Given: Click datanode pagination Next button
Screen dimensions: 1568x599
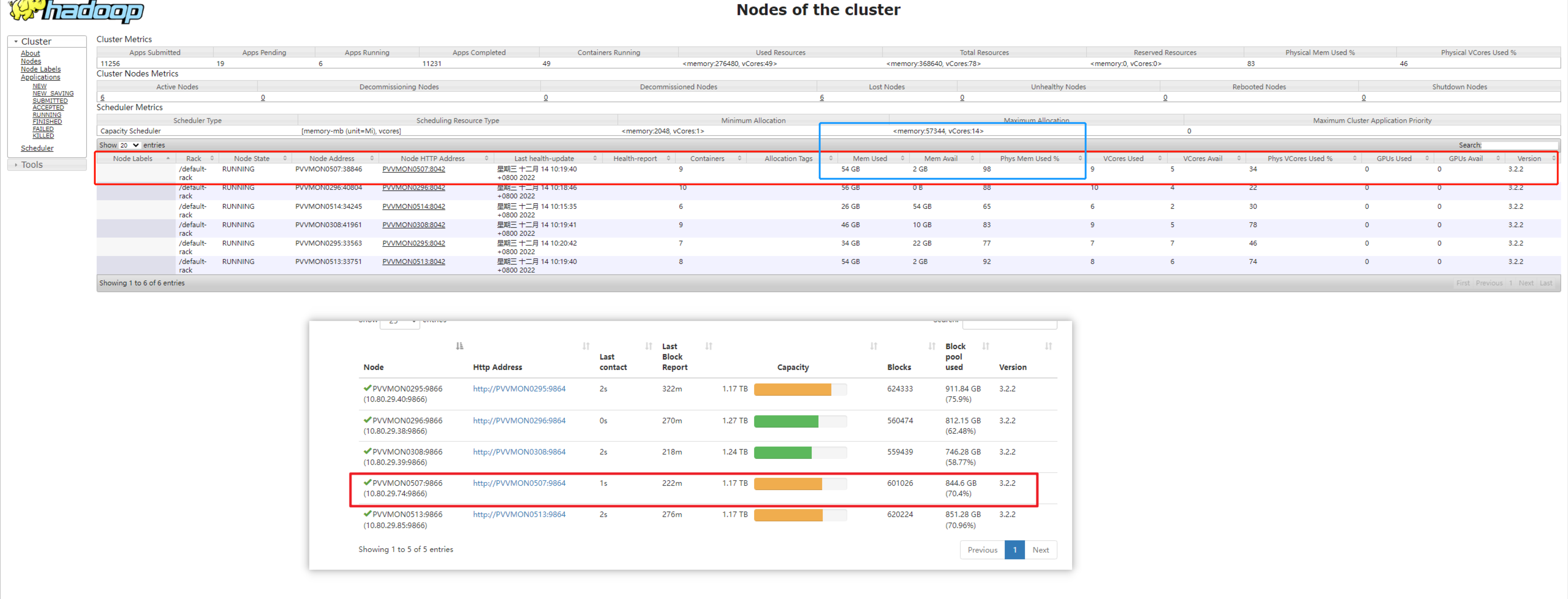Looking at the screenshot, I should click(1040, 550).
